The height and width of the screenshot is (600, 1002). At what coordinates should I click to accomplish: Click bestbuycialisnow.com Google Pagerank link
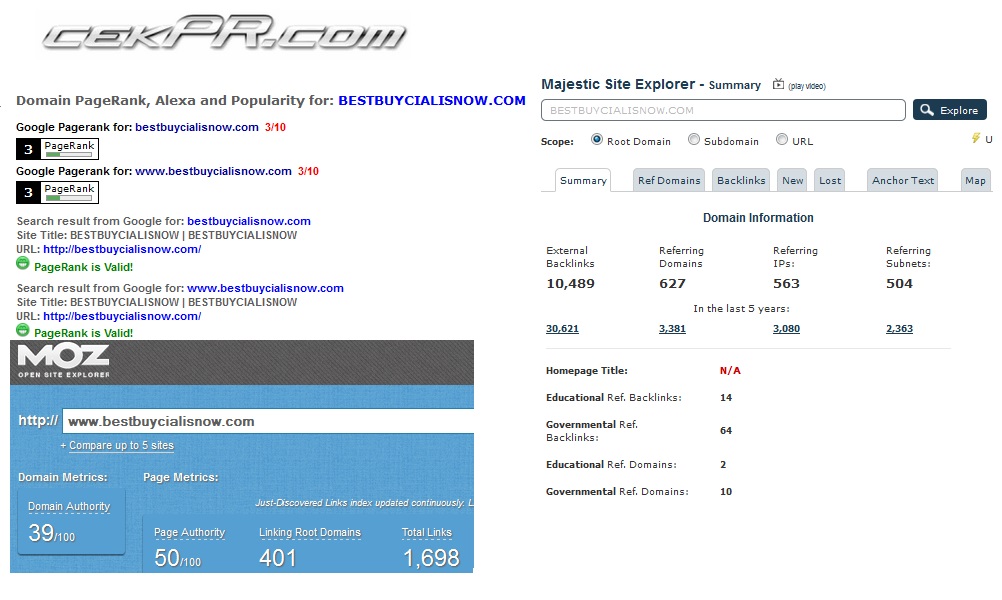197,127
